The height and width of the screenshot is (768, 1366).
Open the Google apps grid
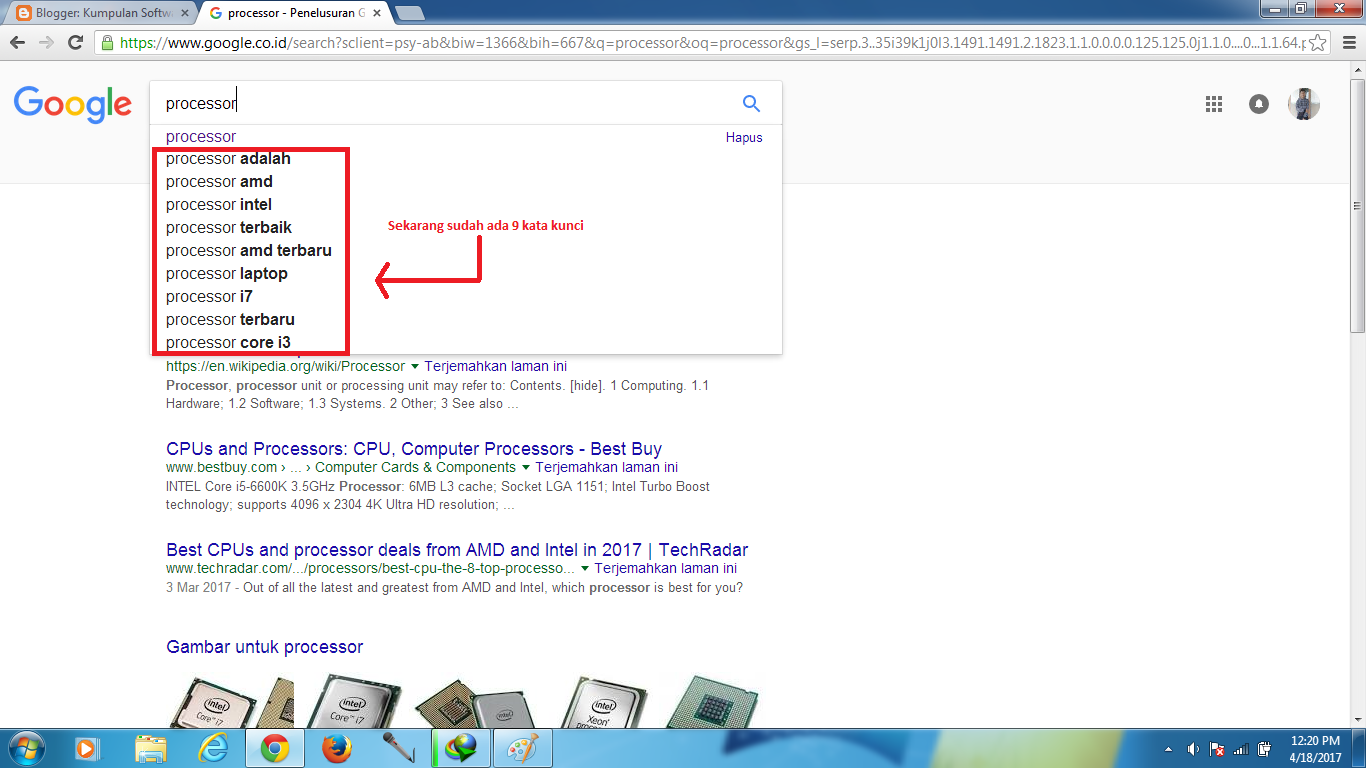(x=1214, y=104)
